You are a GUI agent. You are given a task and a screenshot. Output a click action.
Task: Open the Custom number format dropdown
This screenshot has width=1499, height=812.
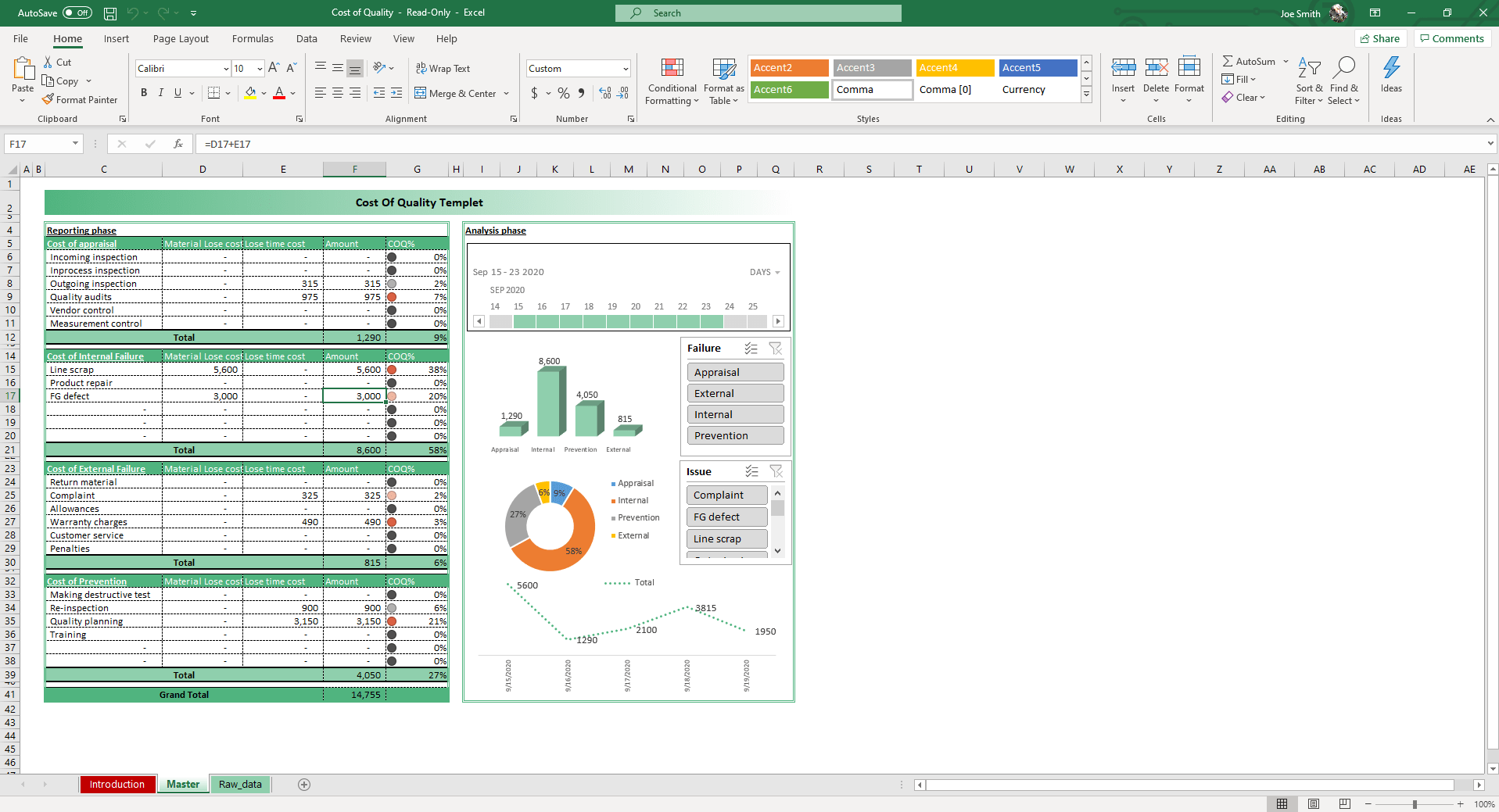(626, 69)
